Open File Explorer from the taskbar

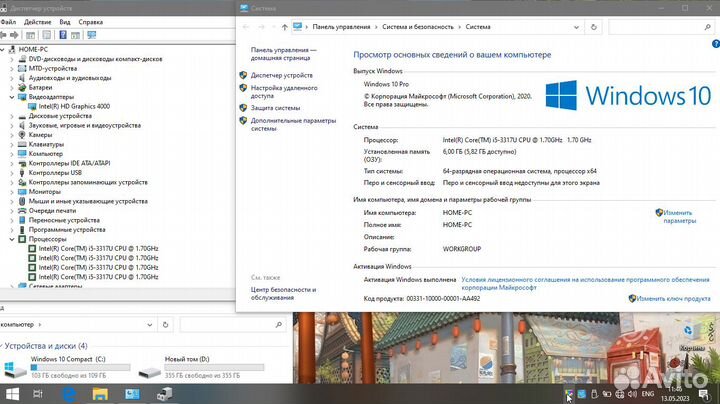(x=100, y=394)
